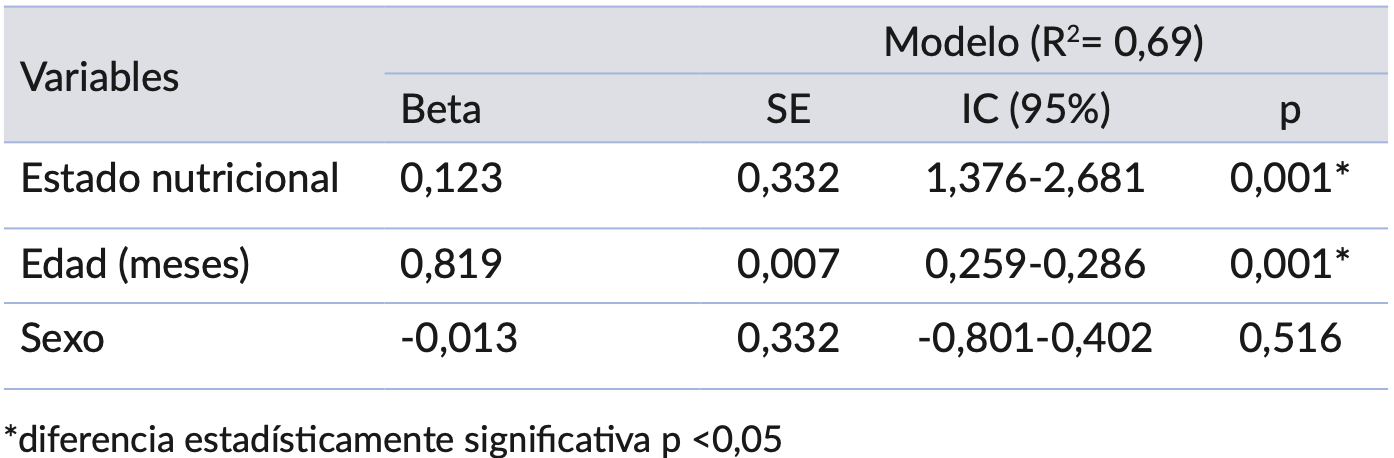Screen dimensions: 1394x458
Task: Select the SE column header
Action: [787, 110]
